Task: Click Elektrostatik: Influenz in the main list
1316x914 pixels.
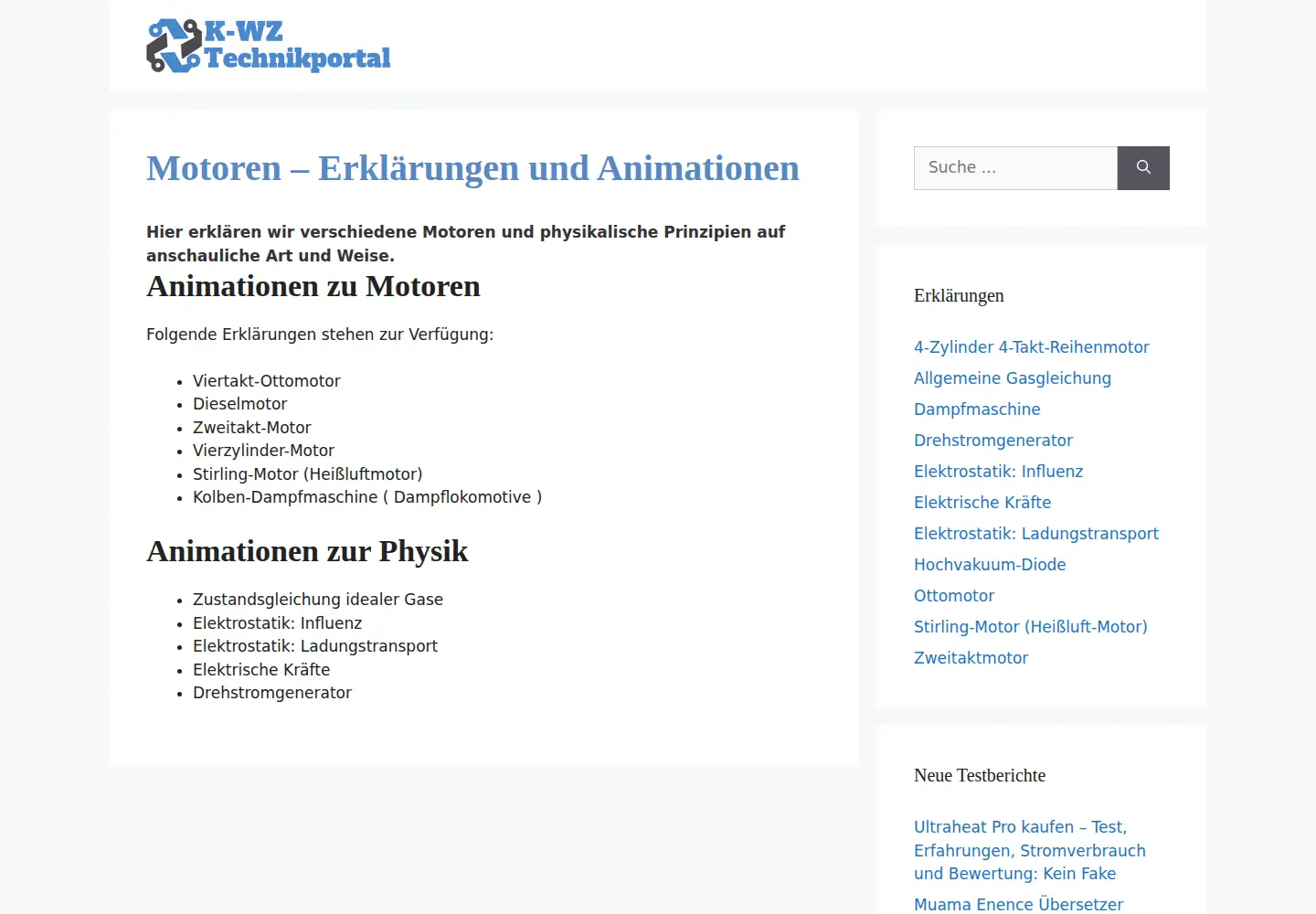Action: [277, 623]
